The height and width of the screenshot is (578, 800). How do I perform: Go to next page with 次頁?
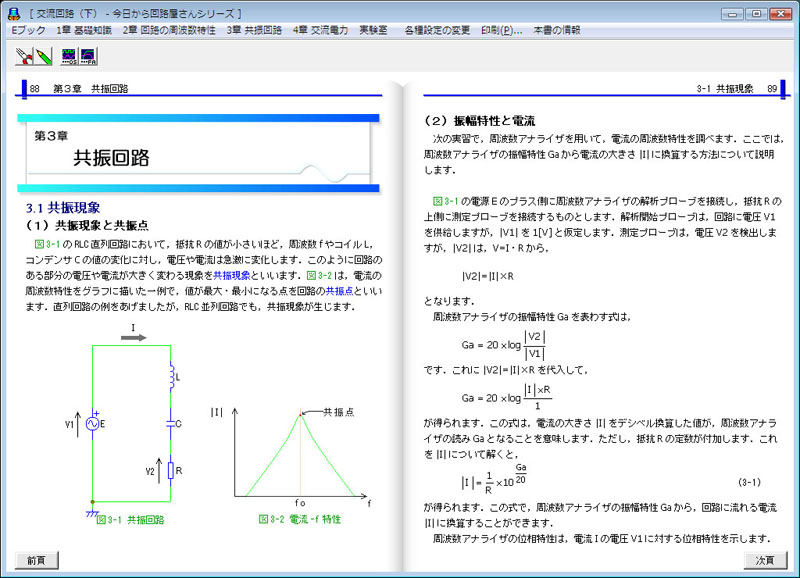pyautogui.click(x=765, y=560)
